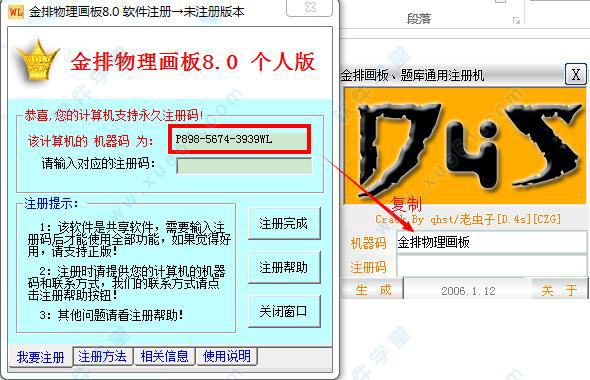Image resolution: width=590 pixels, height=380 pixels.
Task: Click the 2006.1.12 date label
Action: (x=468, y=291)
